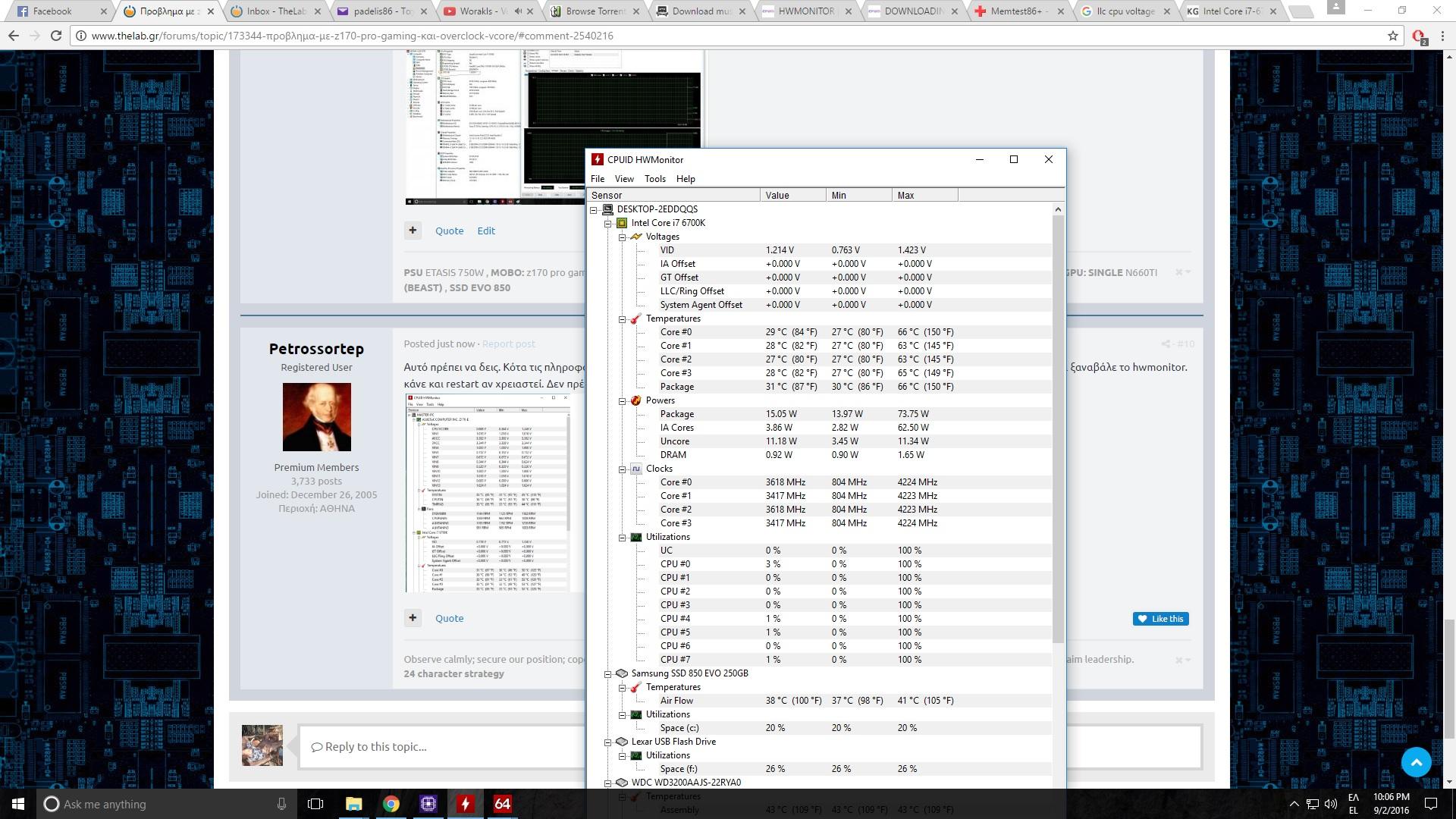This screenshot has height=819, width=1456.
Task: Switch to the Facebook browser tab
Action: tap(53, 11)
